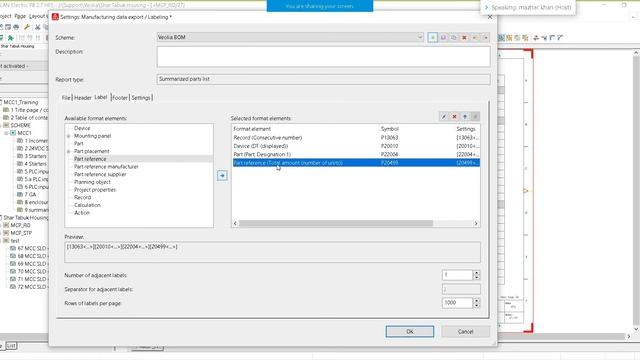Collapse the MCC1 node in the page navigator
Screen dimensions: 640x360
(6, 133)
